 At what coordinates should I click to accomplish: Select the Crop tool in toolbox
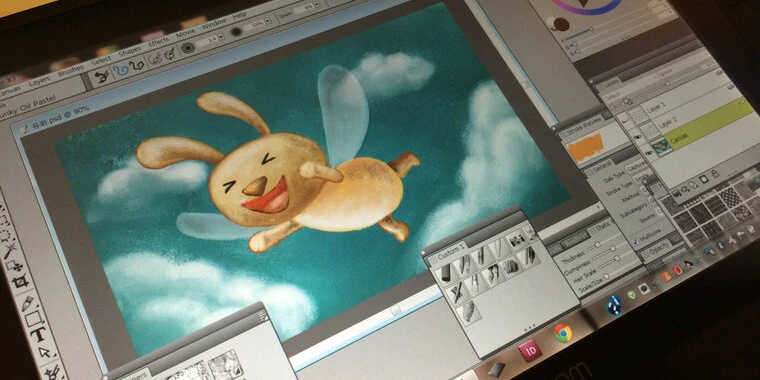(x=20, y=281)
